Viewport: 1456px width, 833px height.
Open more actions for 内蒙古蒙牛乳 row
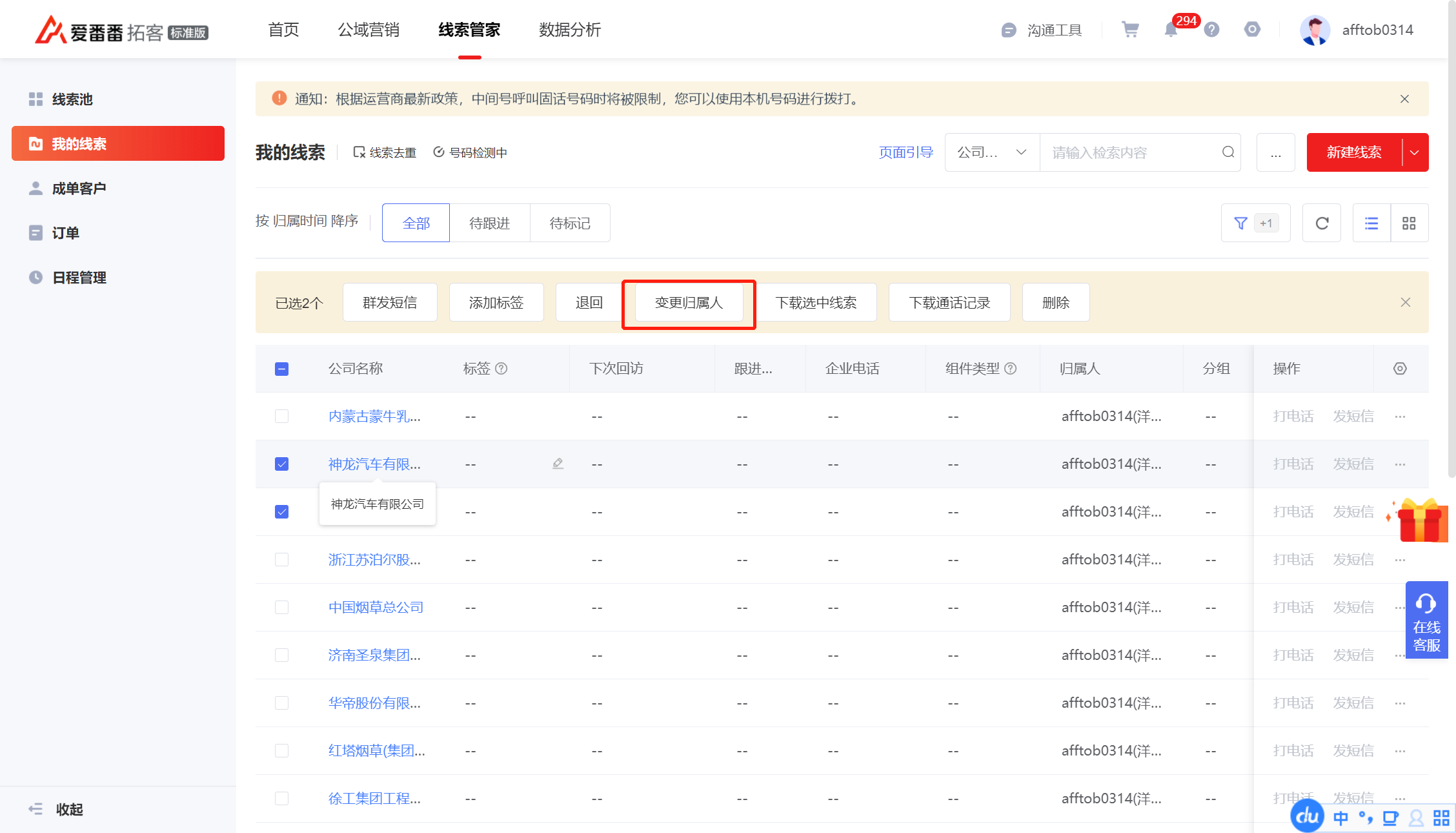click(x=1400, y=416)
